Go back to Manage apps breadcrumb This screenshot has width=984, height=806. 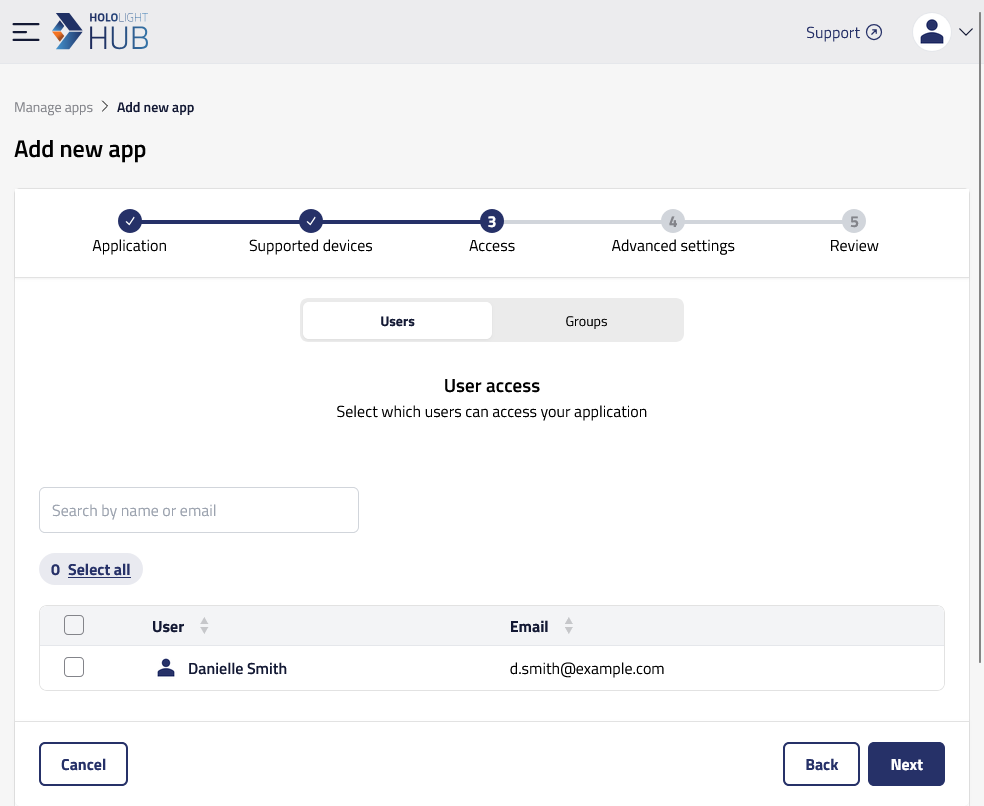point(53,107)
